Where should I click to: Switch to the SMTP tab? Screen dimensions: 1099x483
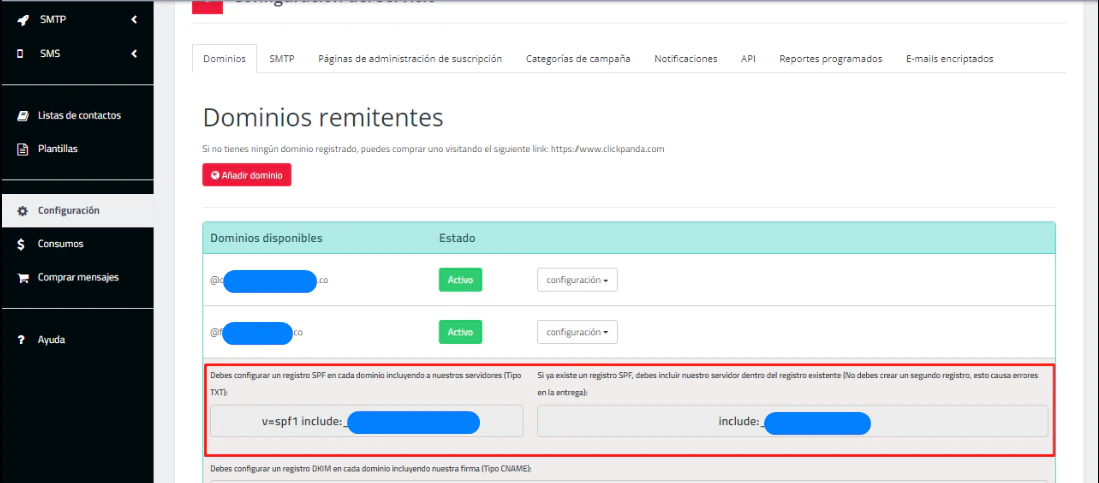tap(282, 59)
